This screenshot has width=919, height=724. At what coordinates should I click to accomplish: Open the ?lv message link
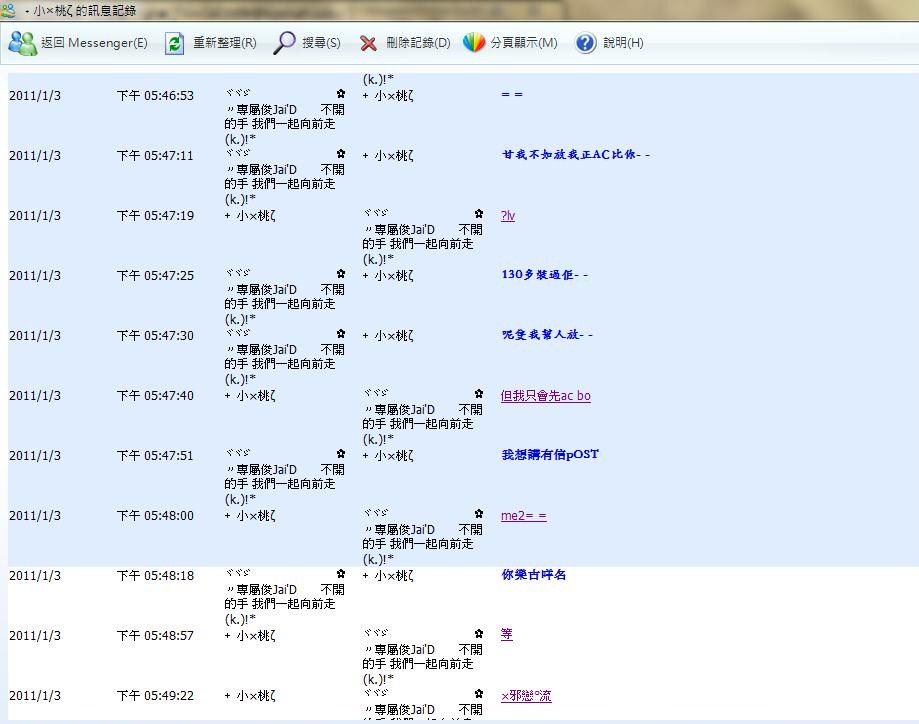click(508, 216)
